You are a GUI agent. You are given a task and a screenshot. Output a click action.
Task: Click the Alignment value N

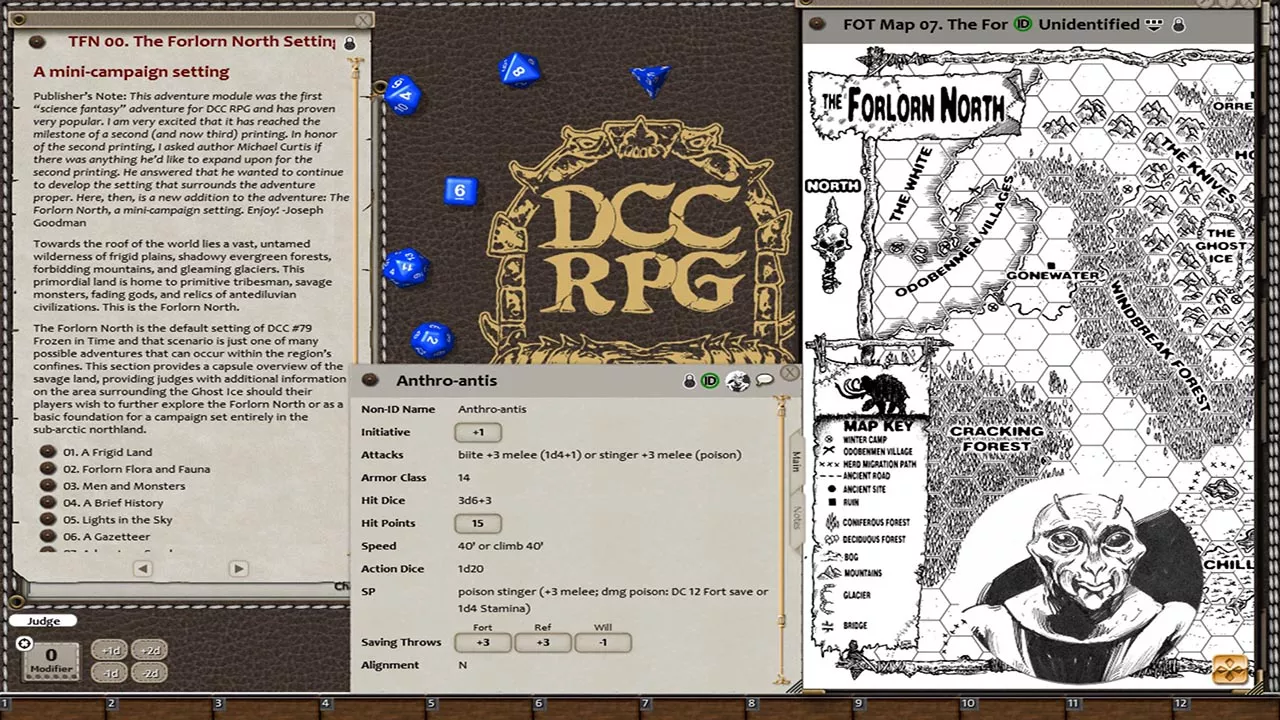[x=463, y=665]
